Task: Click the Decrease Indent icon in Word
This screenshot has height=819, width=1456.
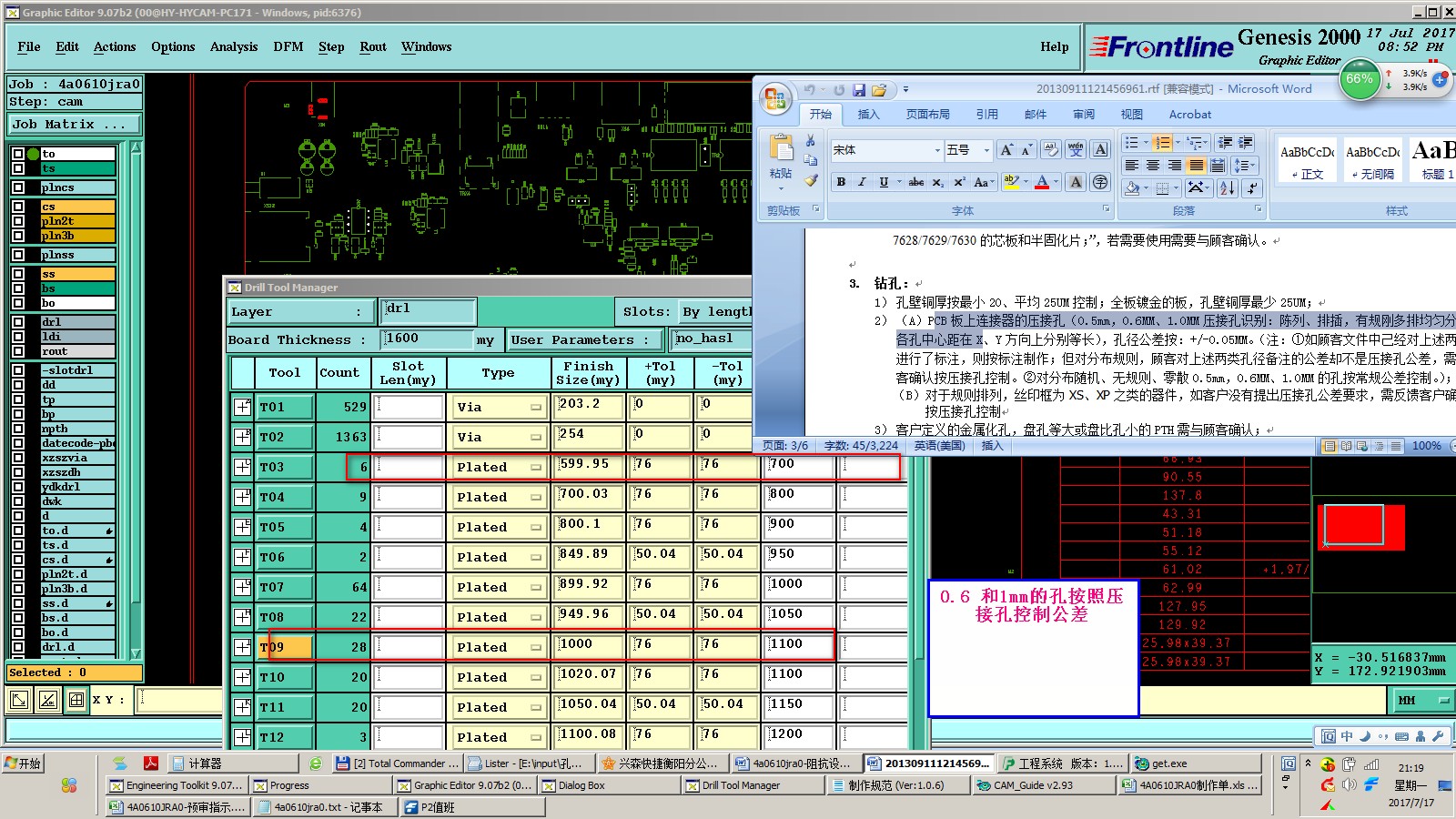Action: [1225, 143]
